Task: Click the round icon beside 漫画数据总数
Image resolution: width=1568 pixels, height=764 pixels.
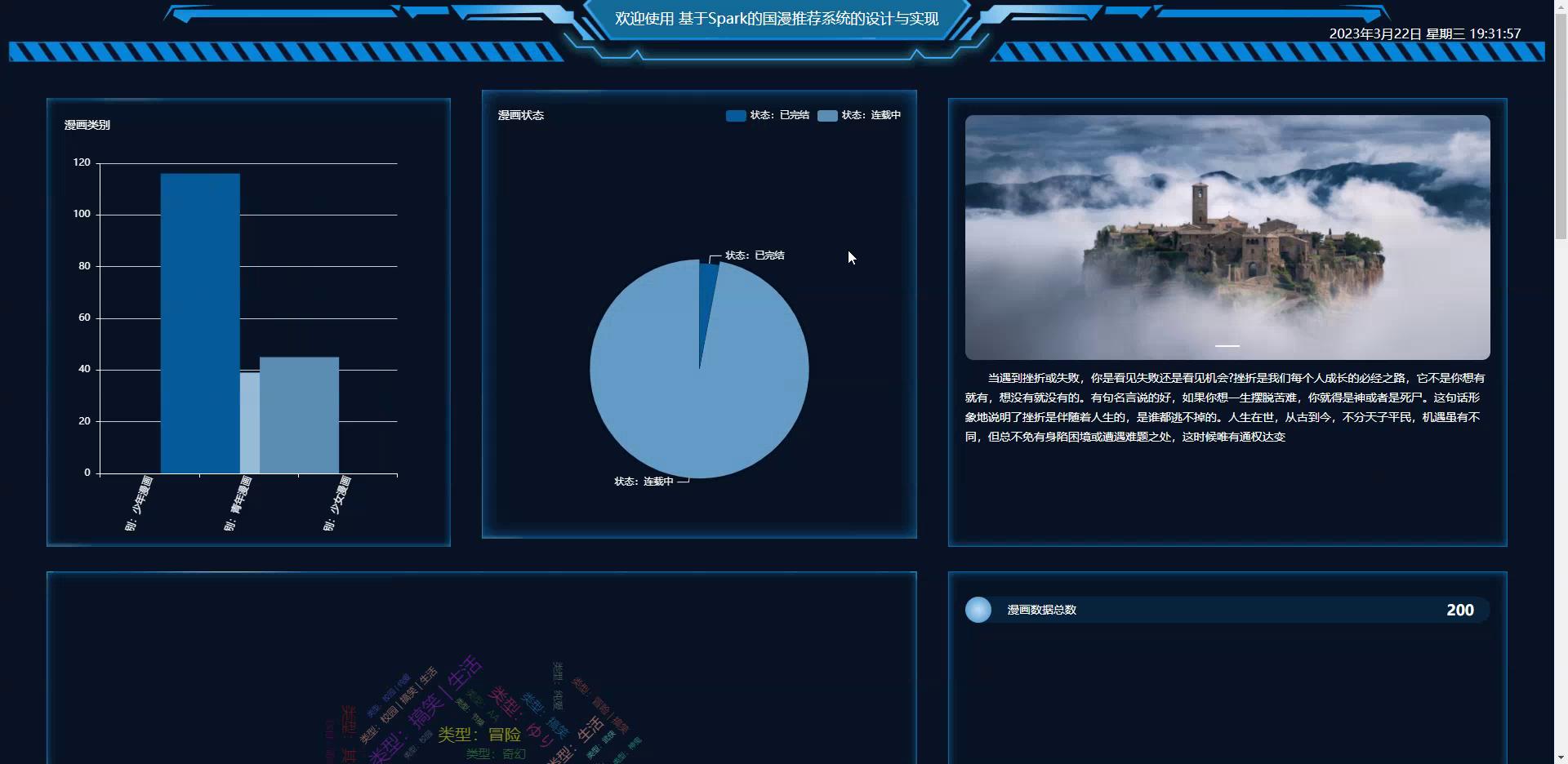Action: click(x=978, y=610)
